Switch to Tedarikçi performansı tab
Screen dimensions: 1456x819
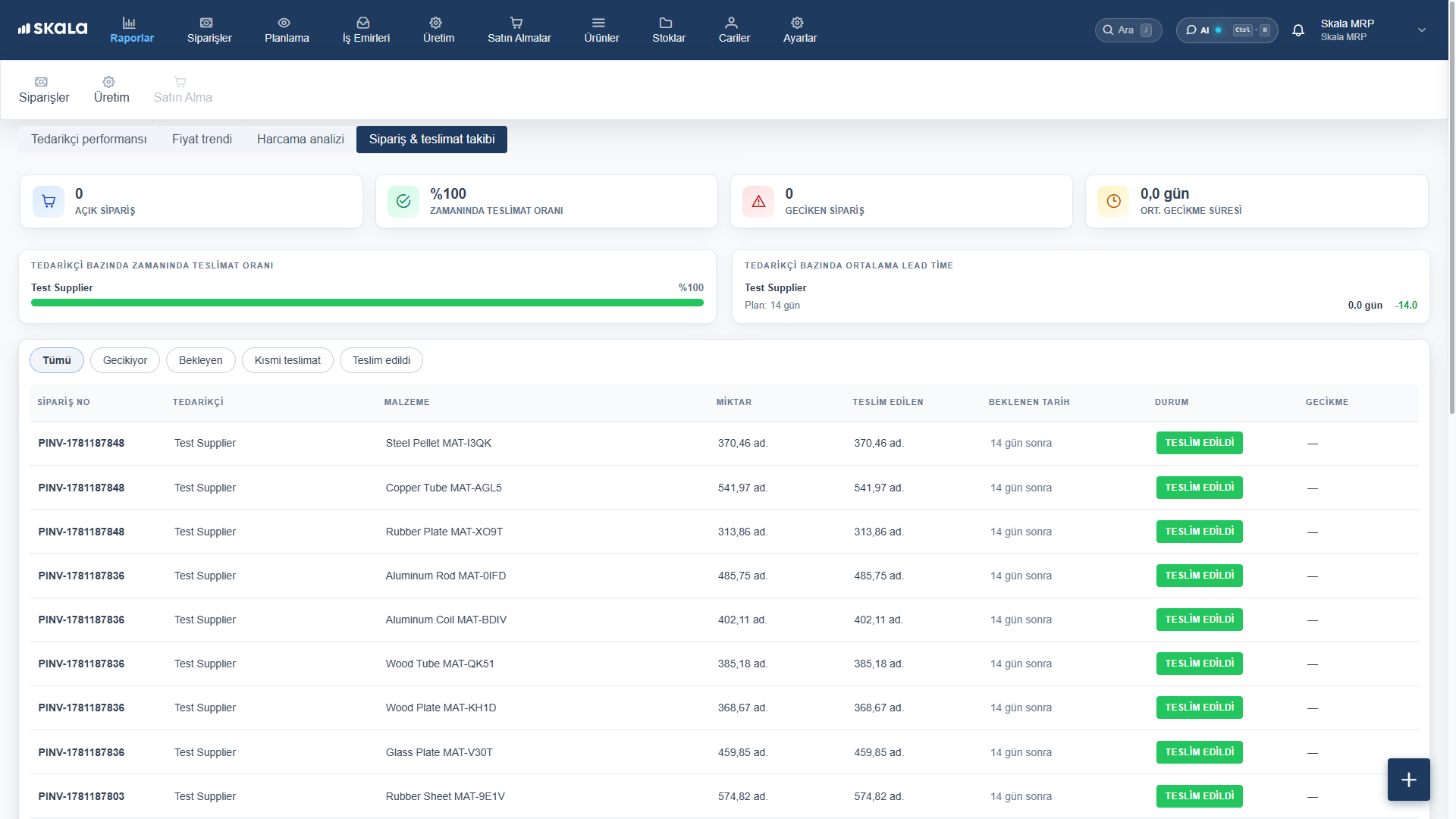[x=89, y=140]
